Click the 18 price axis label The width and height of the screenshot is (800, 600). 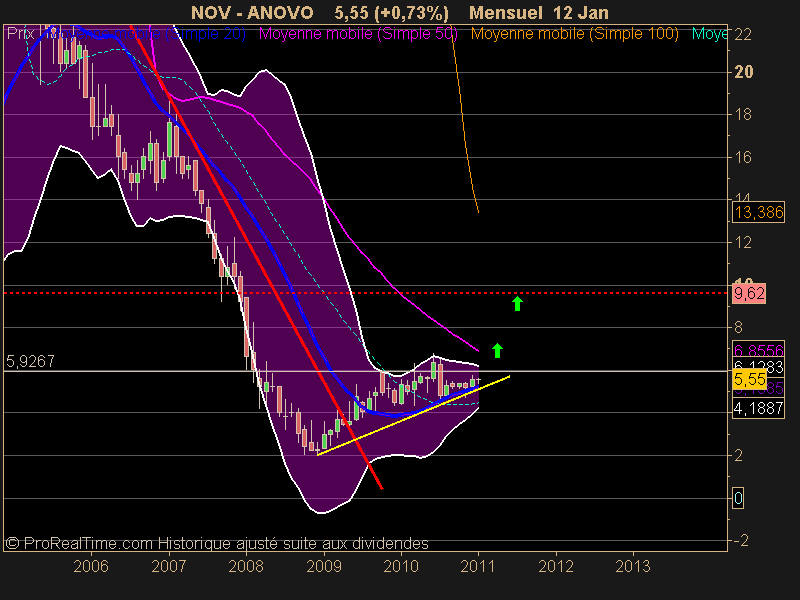742,114
